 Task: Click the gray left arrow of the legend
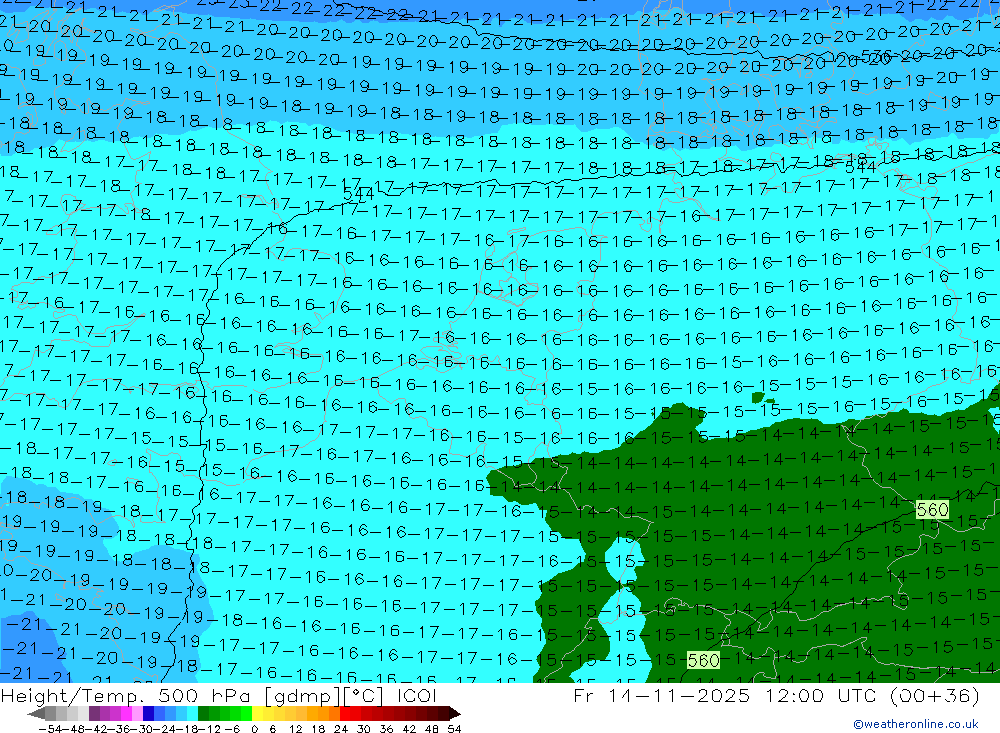tap(36, 714)
